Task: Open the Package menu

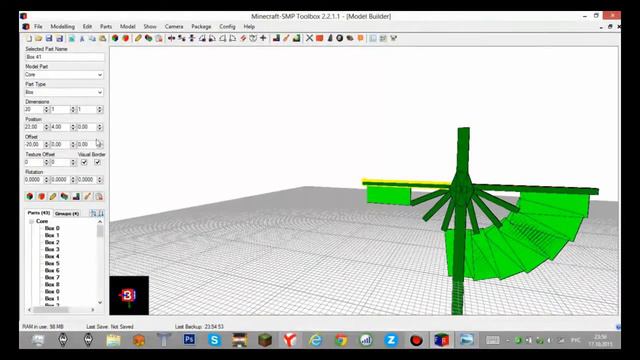Action: (x=201, y=27)
